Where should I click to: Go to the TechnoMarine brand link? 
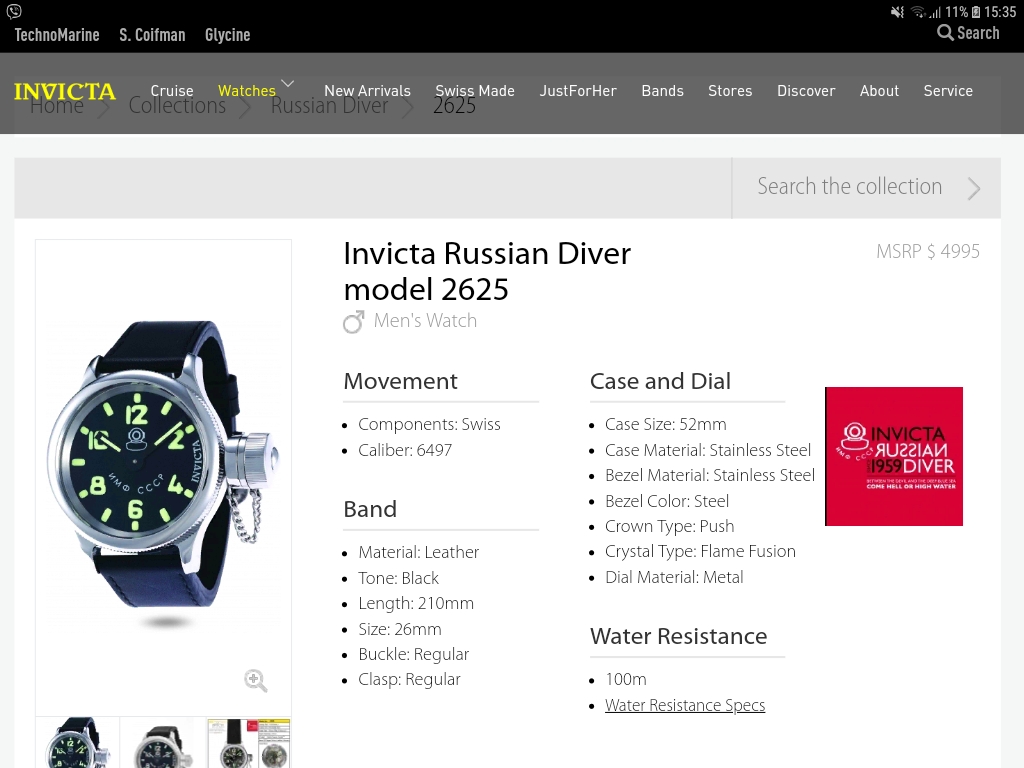tap(57, 35)
